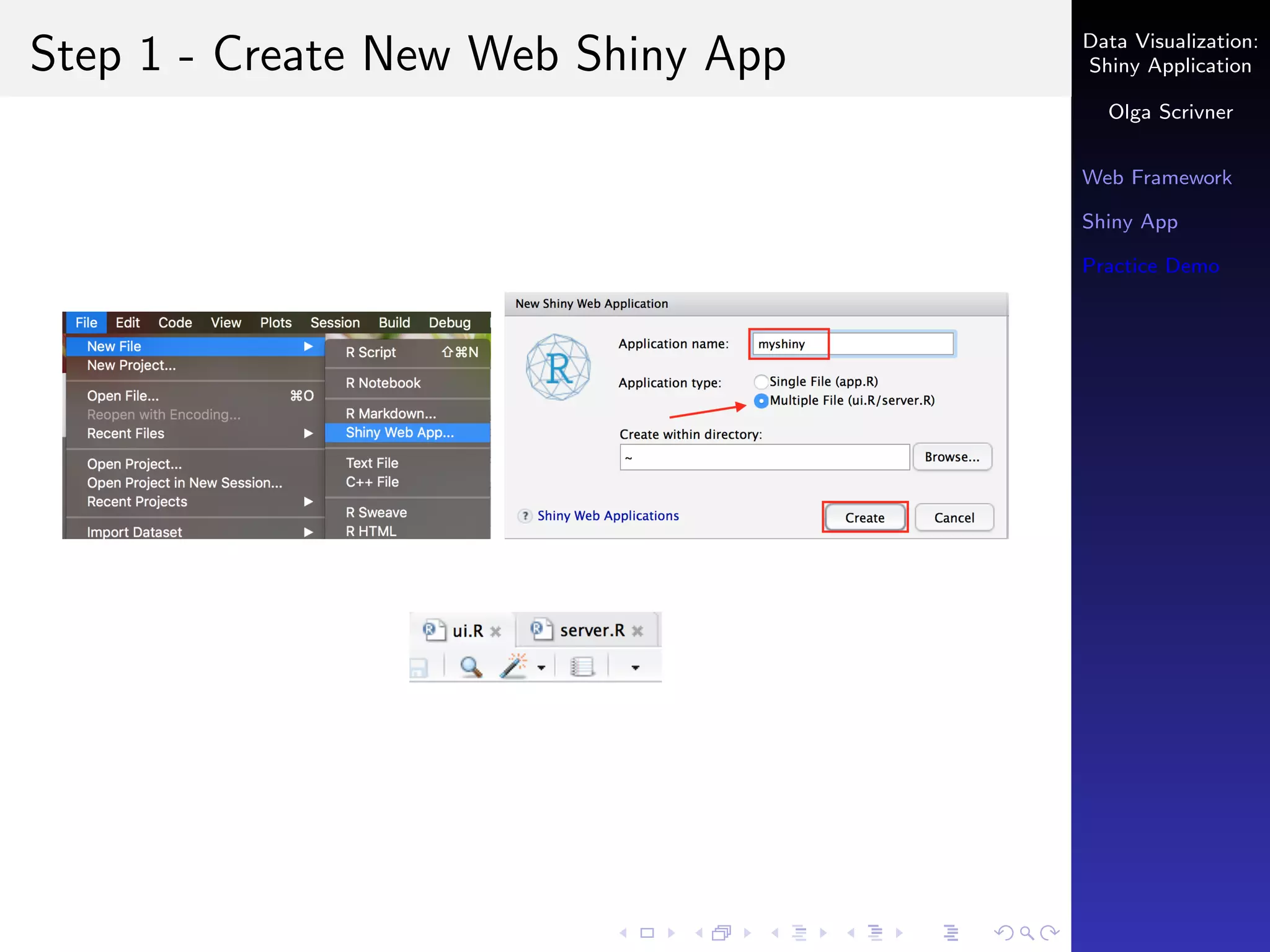
Task: Click the Create within directory field
Action: 765,457
